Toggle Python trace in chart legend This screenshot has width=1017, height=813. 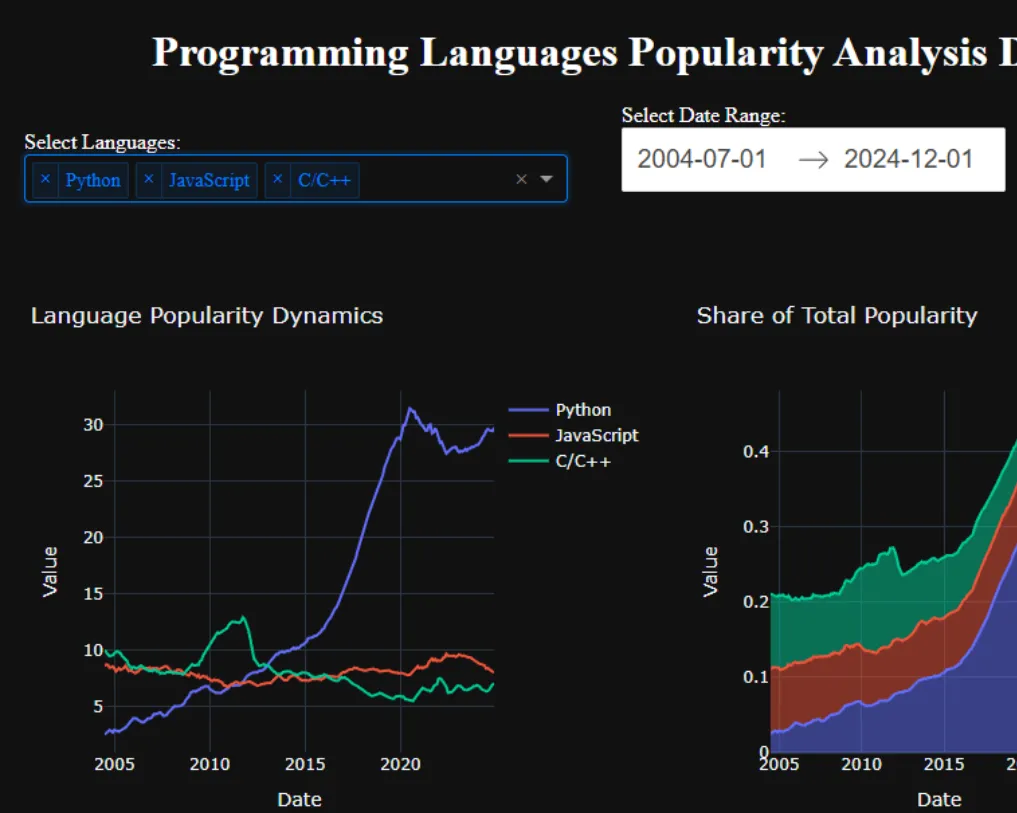tap(583, 410)
